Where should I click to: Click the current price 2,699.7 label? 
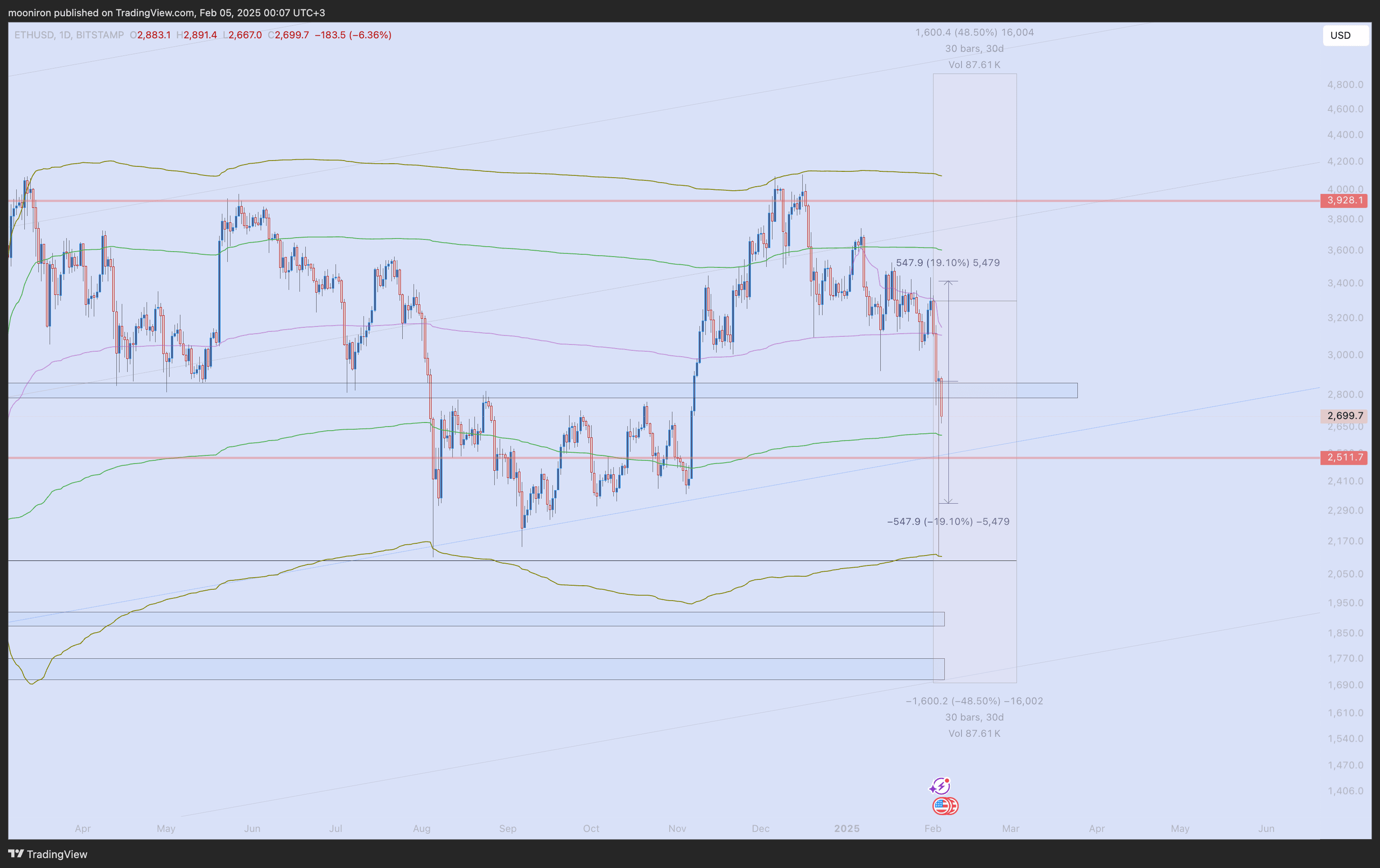1343,416
